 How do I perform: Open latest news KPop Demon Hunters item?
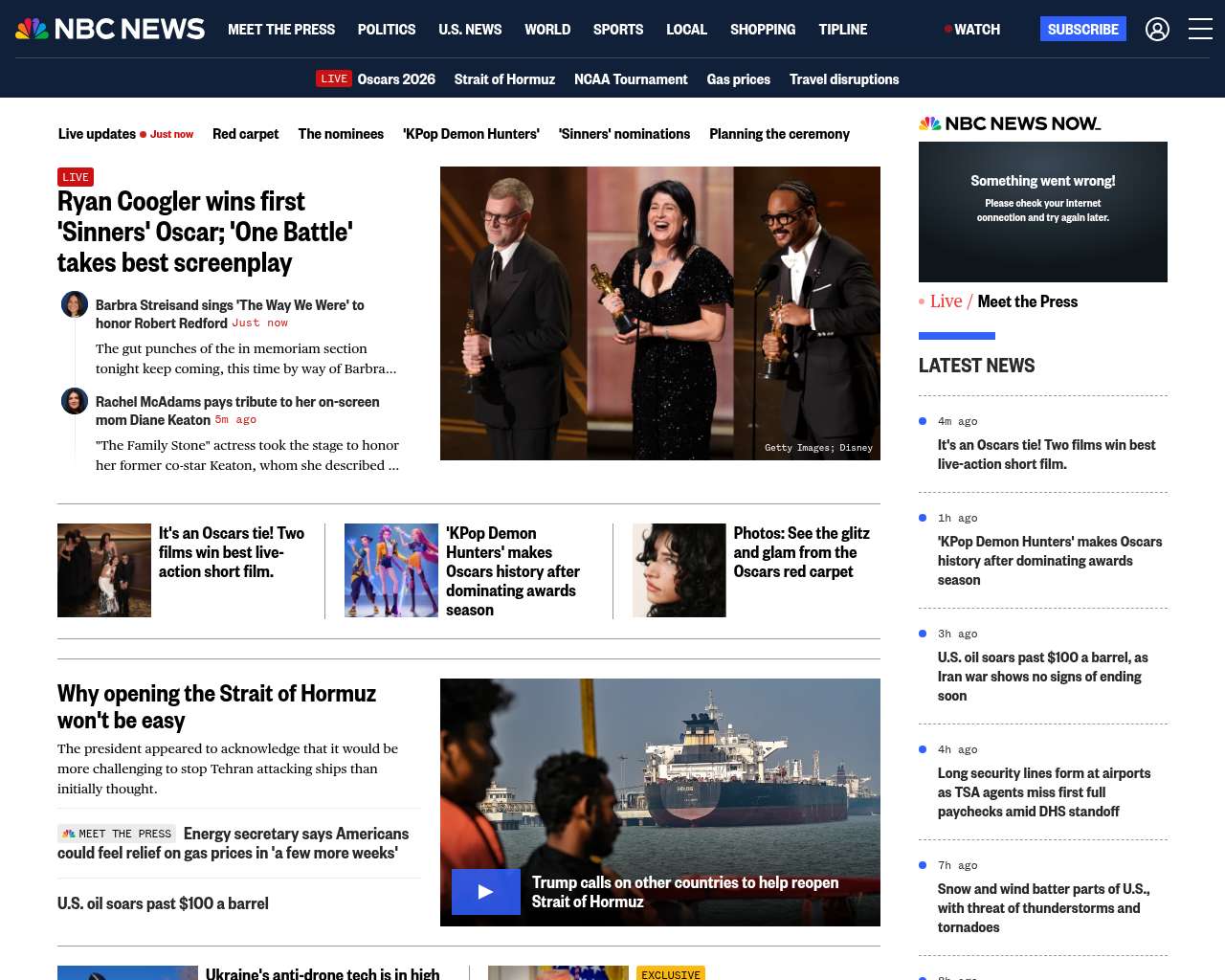pos(1050,561)
